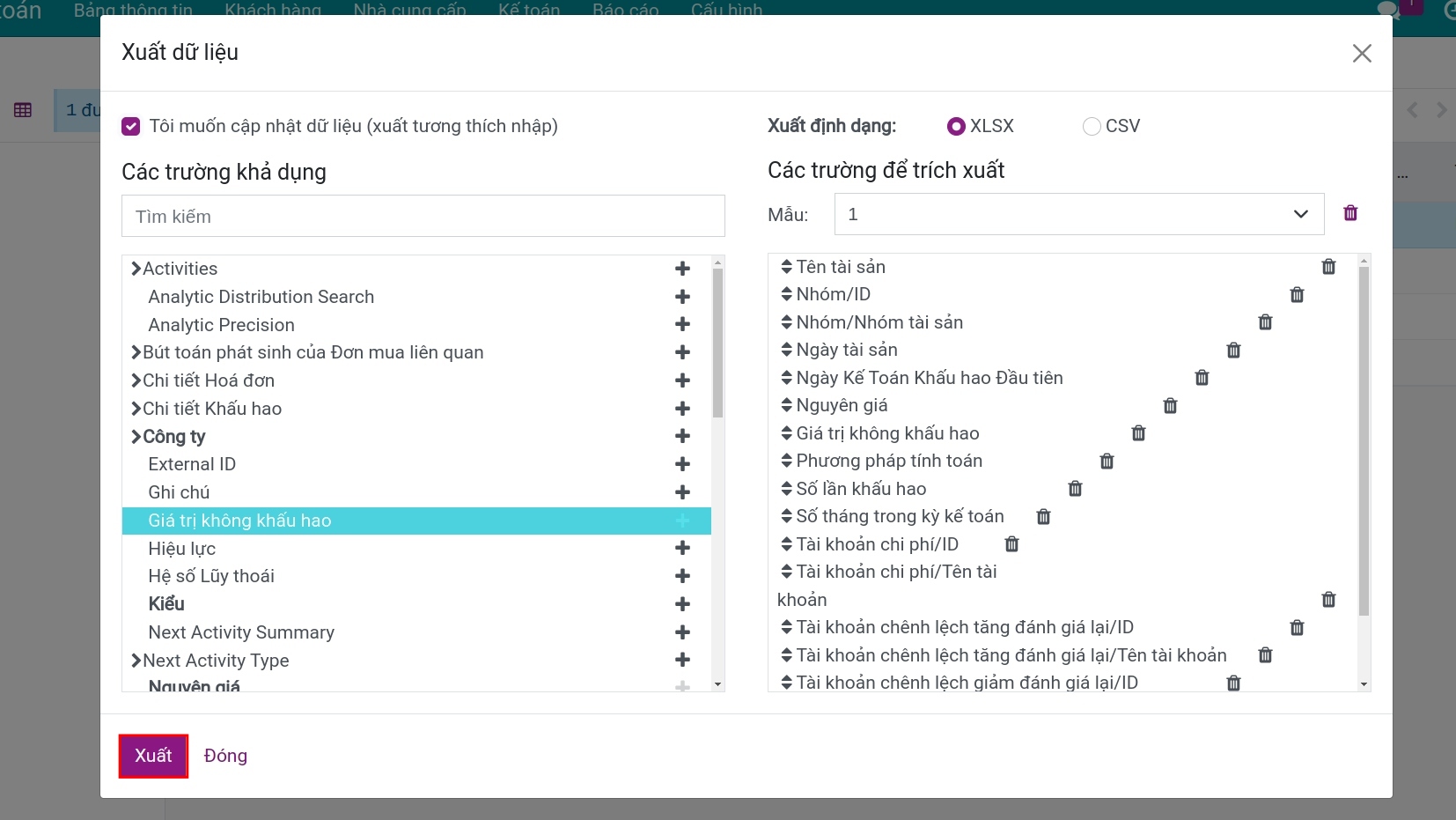The image size is (1456, 820).
Task: Expand Next Activity Type node
Action: pos(136,661)
